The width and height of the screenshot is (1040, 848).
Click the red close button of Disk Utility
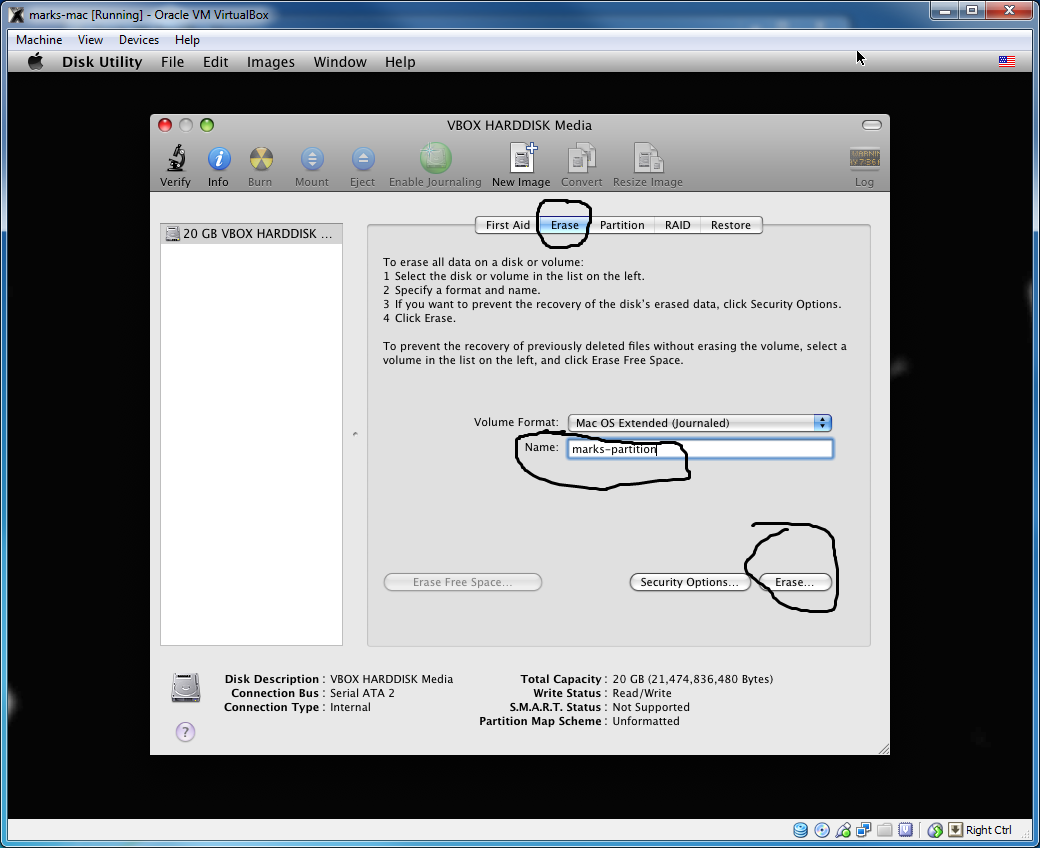point(165,125)
